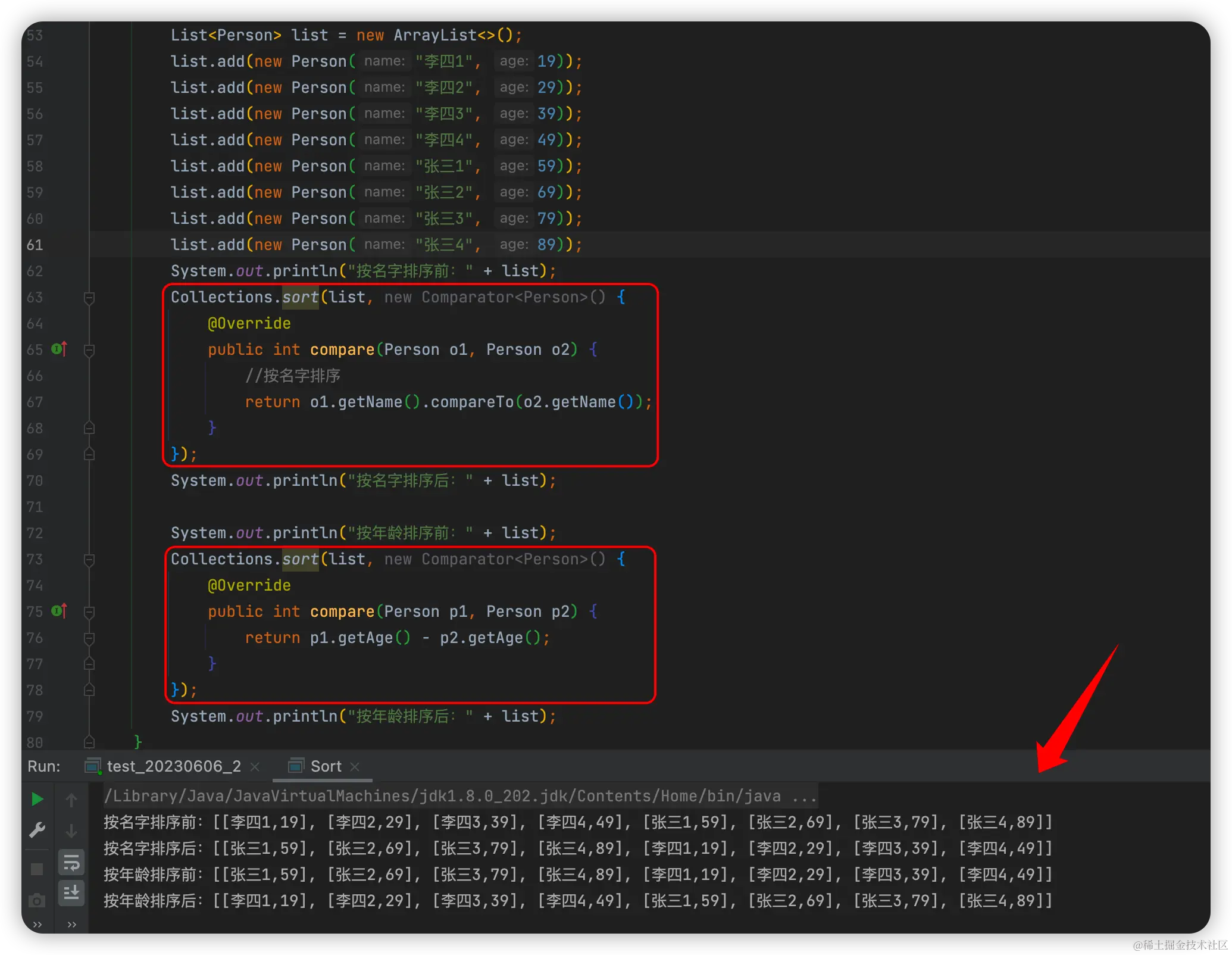Click the @Override annotation on line 74
The width and height of the screenshot is (1232, 955).
point(249,585)
